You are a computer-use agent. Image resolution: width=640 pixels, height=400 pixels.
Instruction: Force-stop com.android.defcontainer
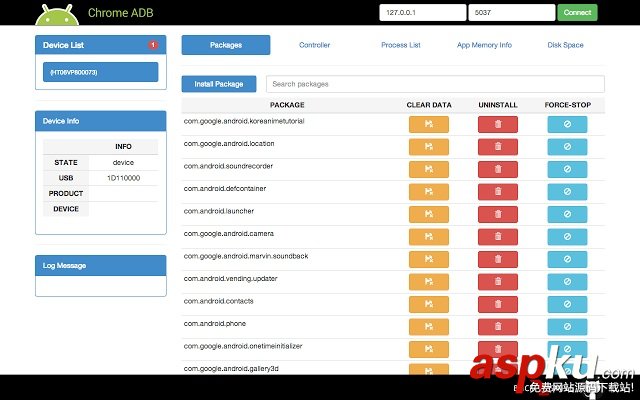(x=567, y=191)
